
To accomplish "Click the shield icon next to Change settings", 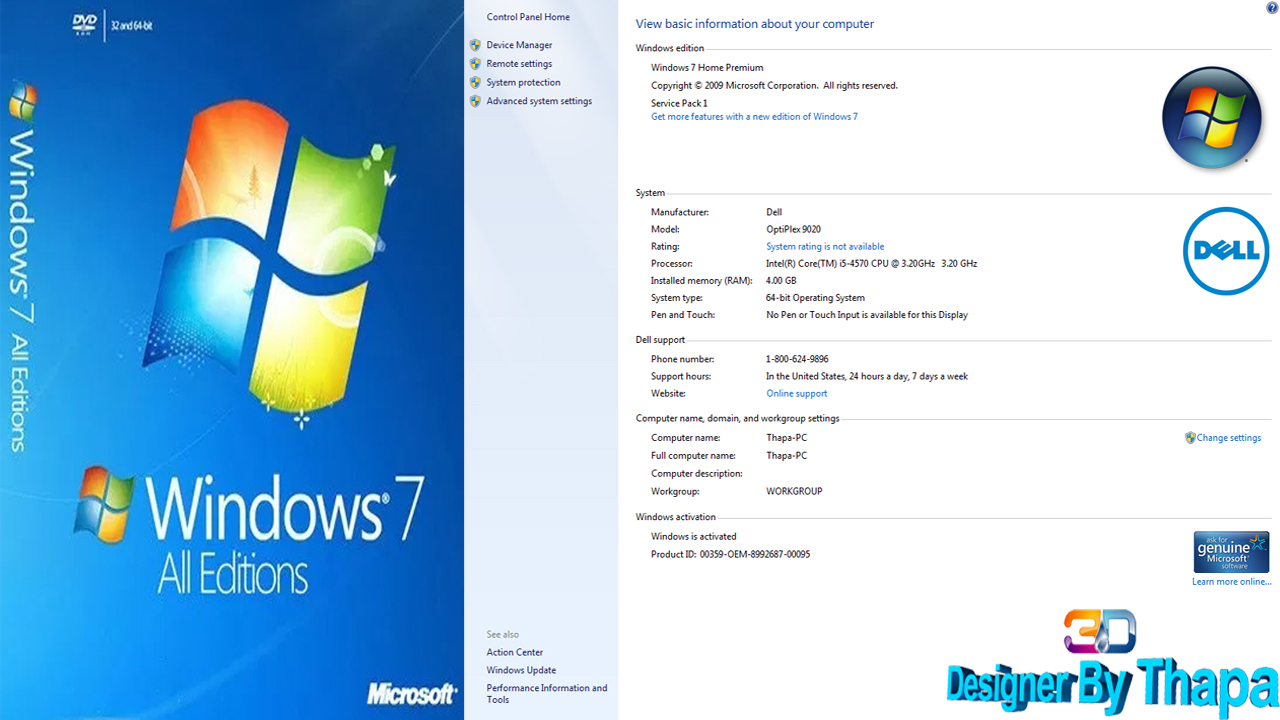I will click(1190, 438).
